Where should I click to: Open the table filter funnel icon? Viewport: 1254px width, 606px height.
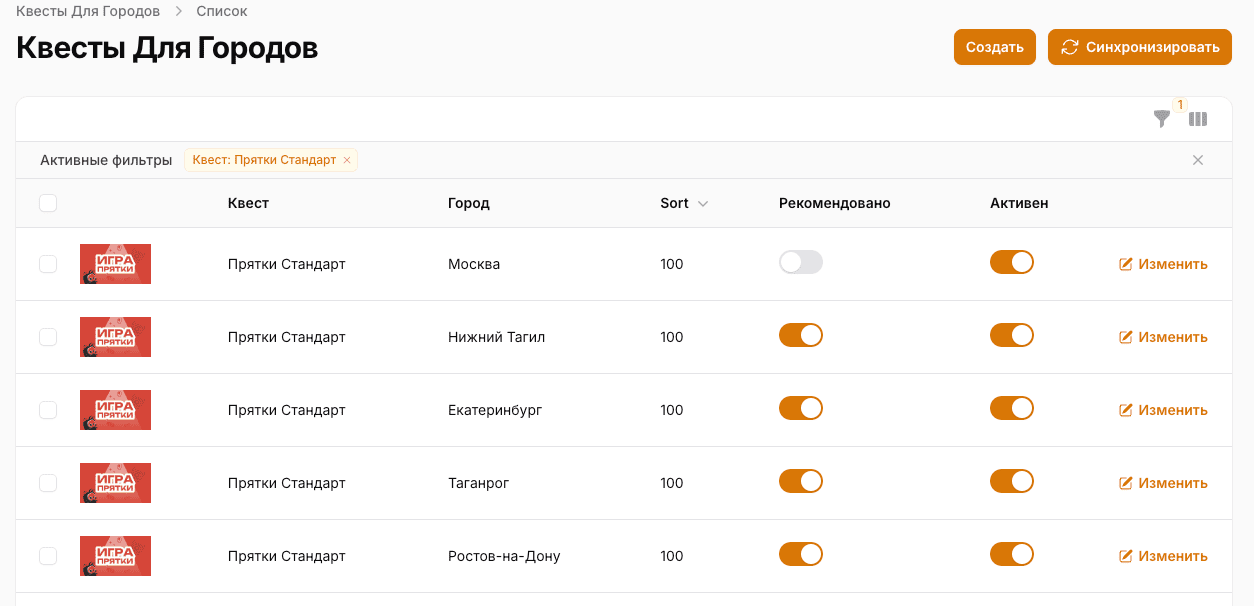(x=1161, y=119)
